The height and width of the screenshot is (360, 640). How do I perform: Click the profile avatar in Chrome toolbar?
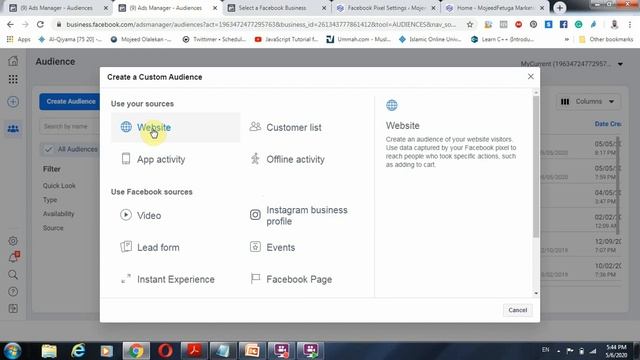pos(614,24)
